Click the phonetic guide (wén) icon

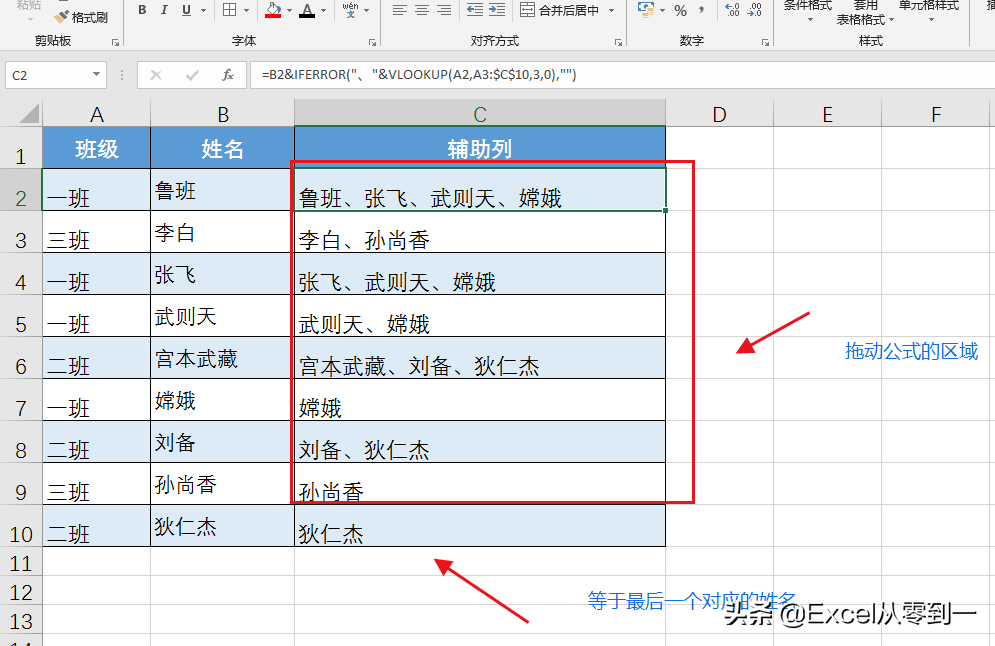(x=350, y=10)
